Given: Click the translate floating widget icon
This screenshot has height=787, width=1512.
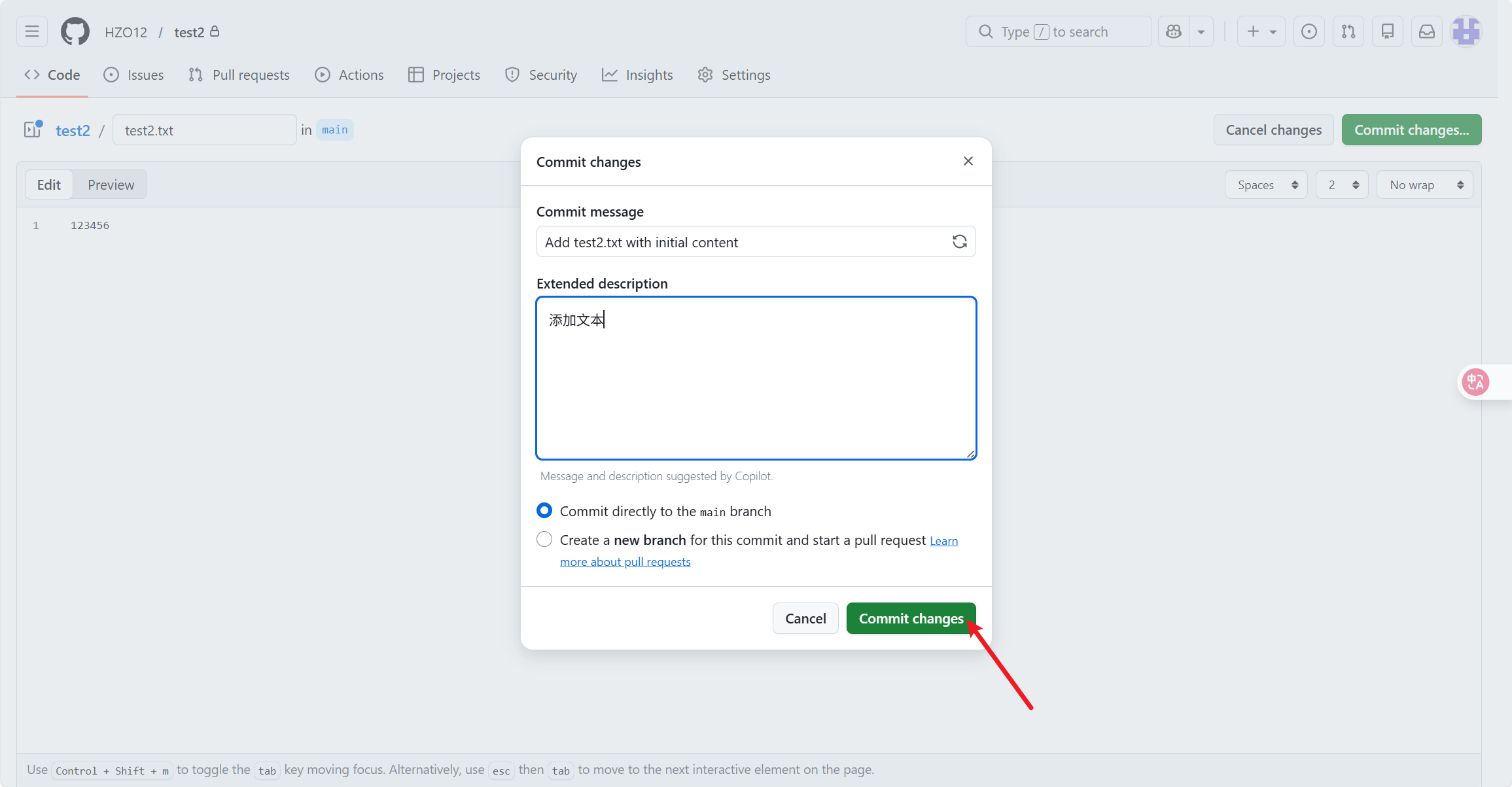Looking at the screenshot, I should [1475, 382].
